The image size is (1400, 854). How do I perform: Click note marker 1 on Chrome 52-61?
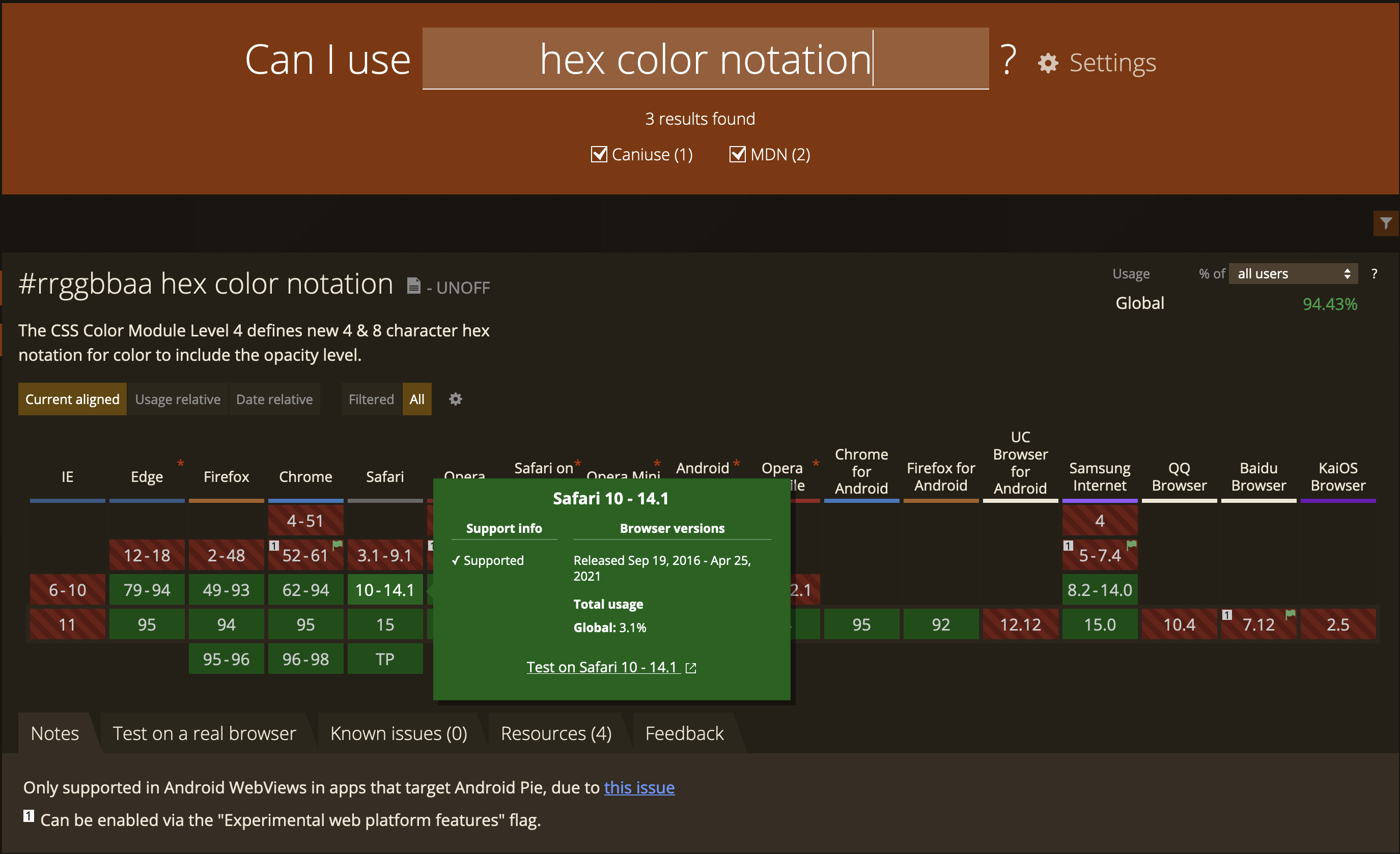pyautogui.click(x=274, y=546)
